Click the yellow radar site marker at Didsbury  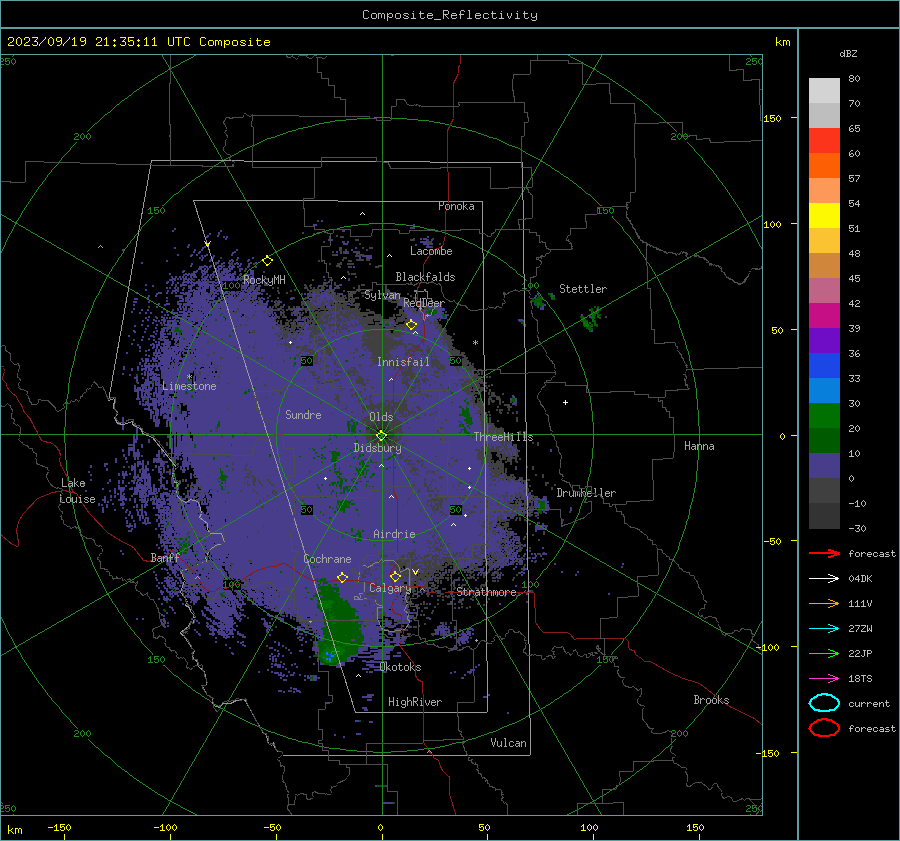point(381,435)
